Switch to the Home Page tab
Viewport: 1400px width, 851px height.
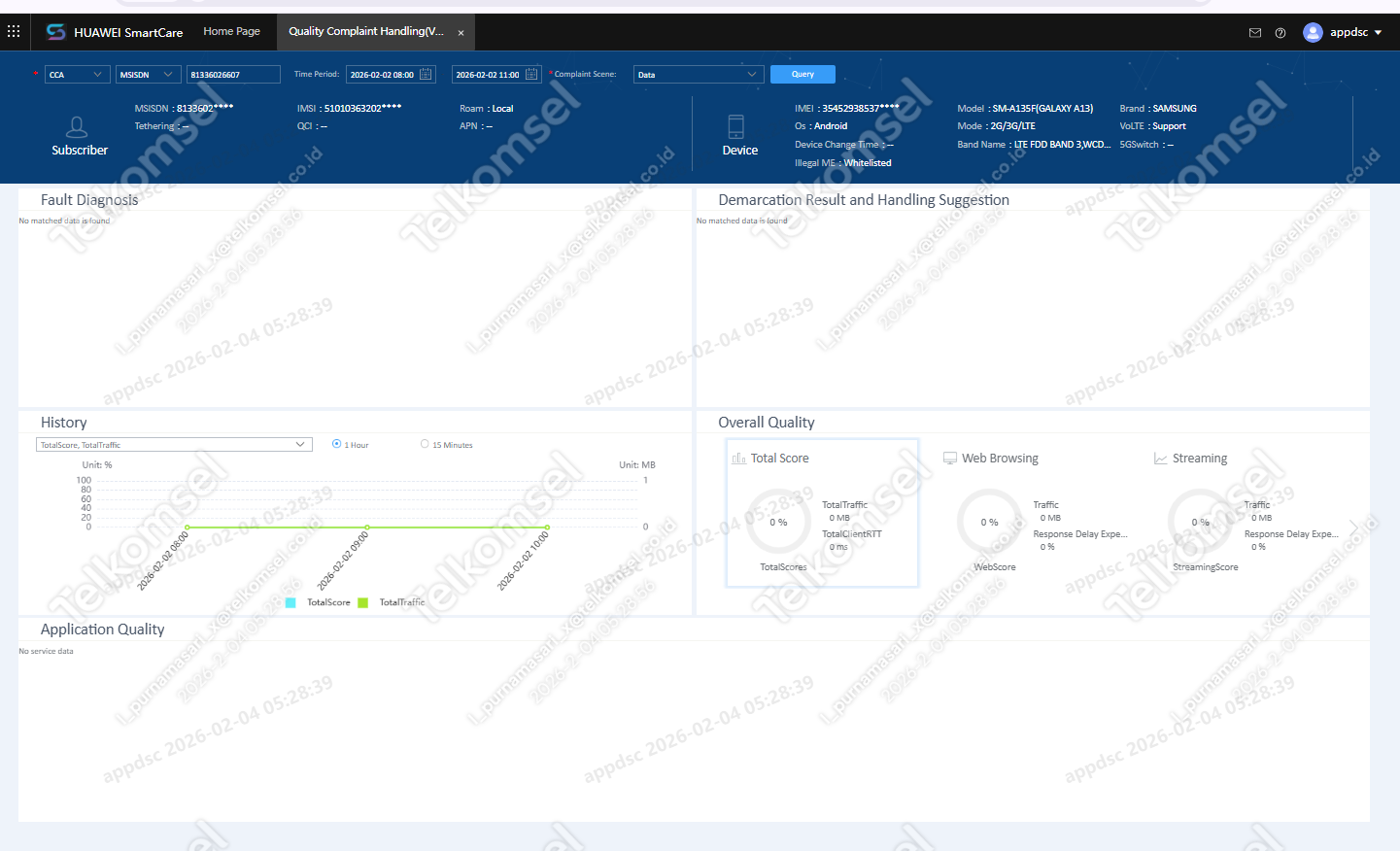click(231, 31)
